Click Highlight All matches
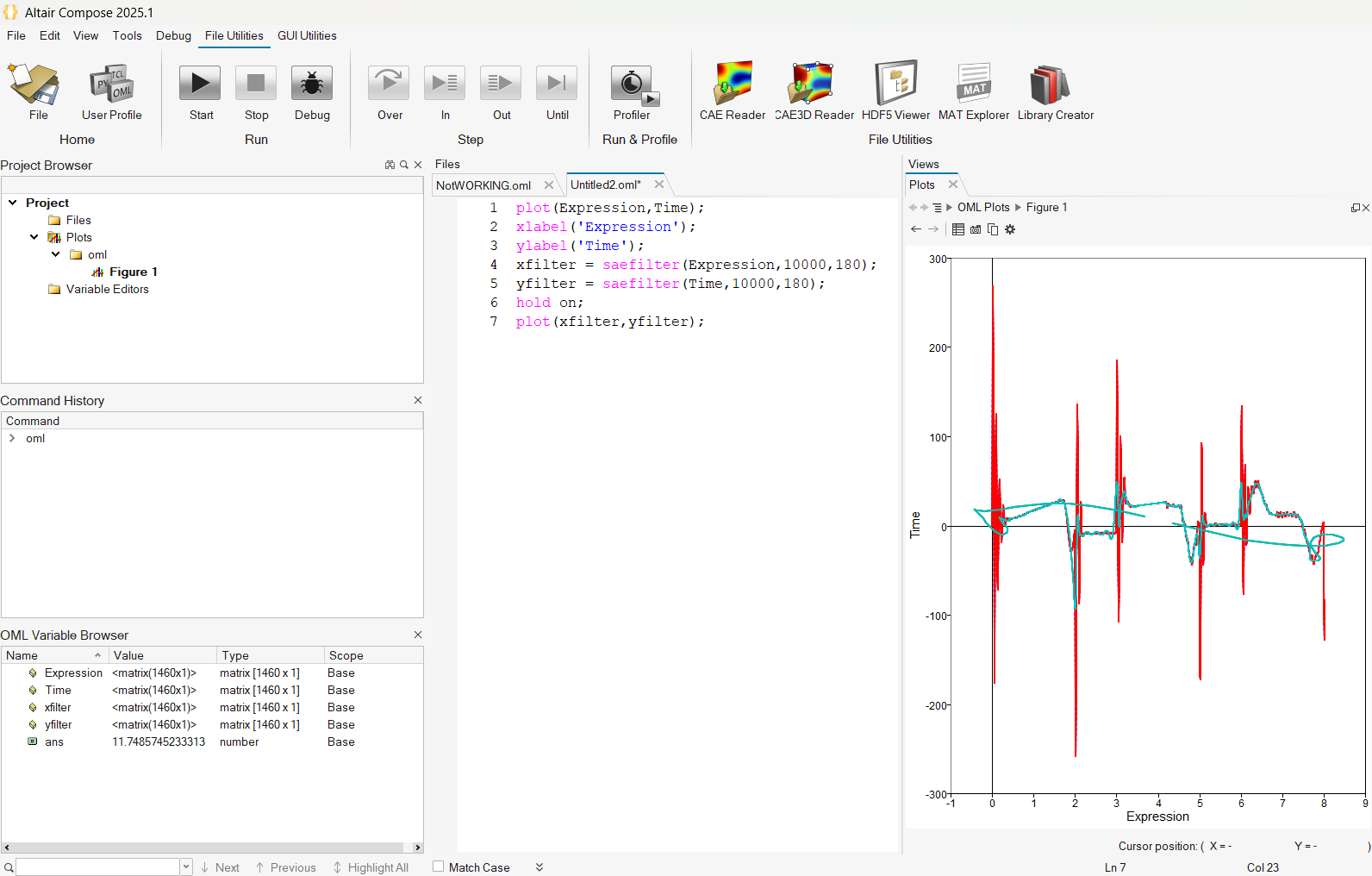 click(x=371, y=867)
